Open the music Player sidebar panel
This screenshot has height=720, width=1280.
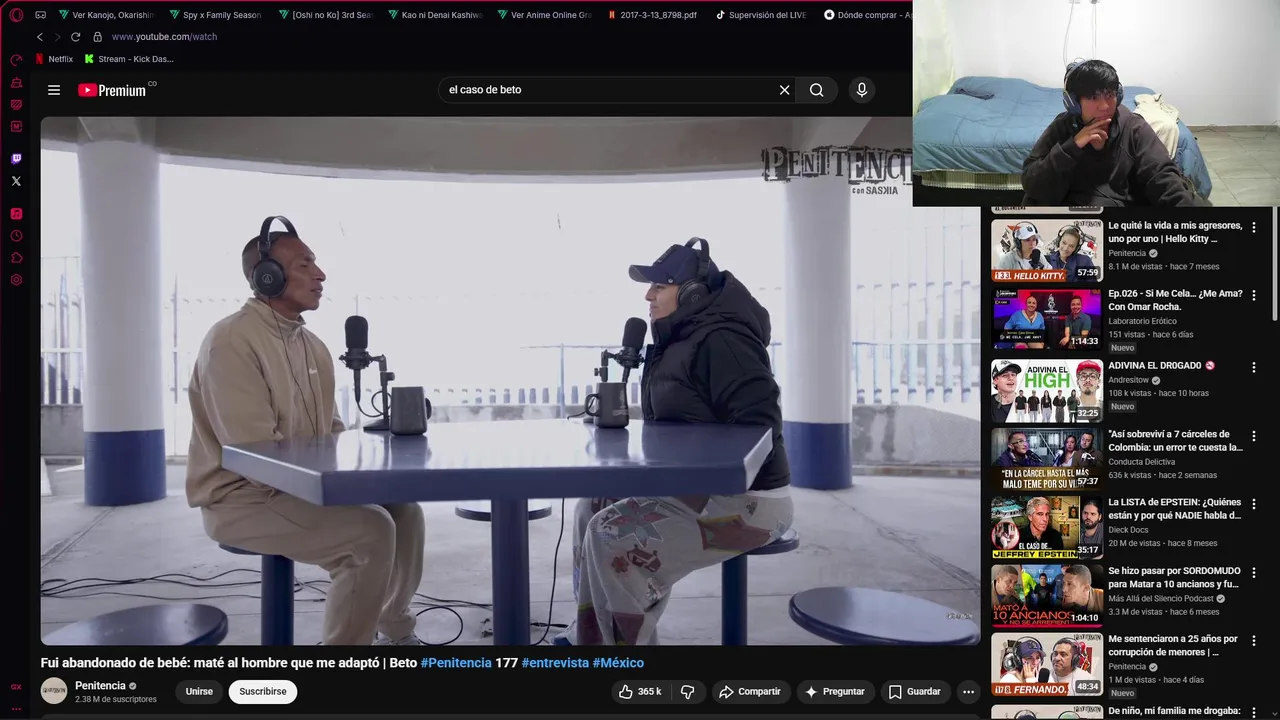[x=16, y=214]
